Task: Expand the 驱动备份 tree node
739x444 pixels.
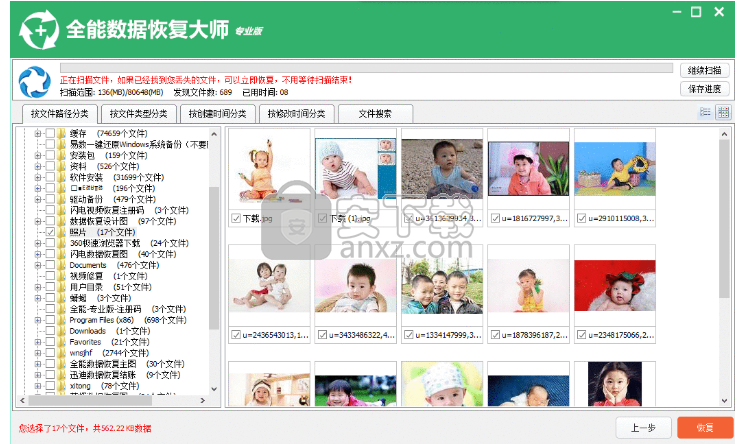Action: [x=38, y=199]
